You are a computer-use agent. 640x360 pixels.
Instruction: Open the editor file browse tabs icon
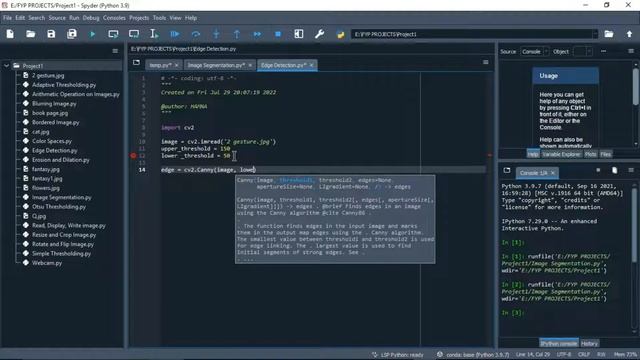[136, 62]
